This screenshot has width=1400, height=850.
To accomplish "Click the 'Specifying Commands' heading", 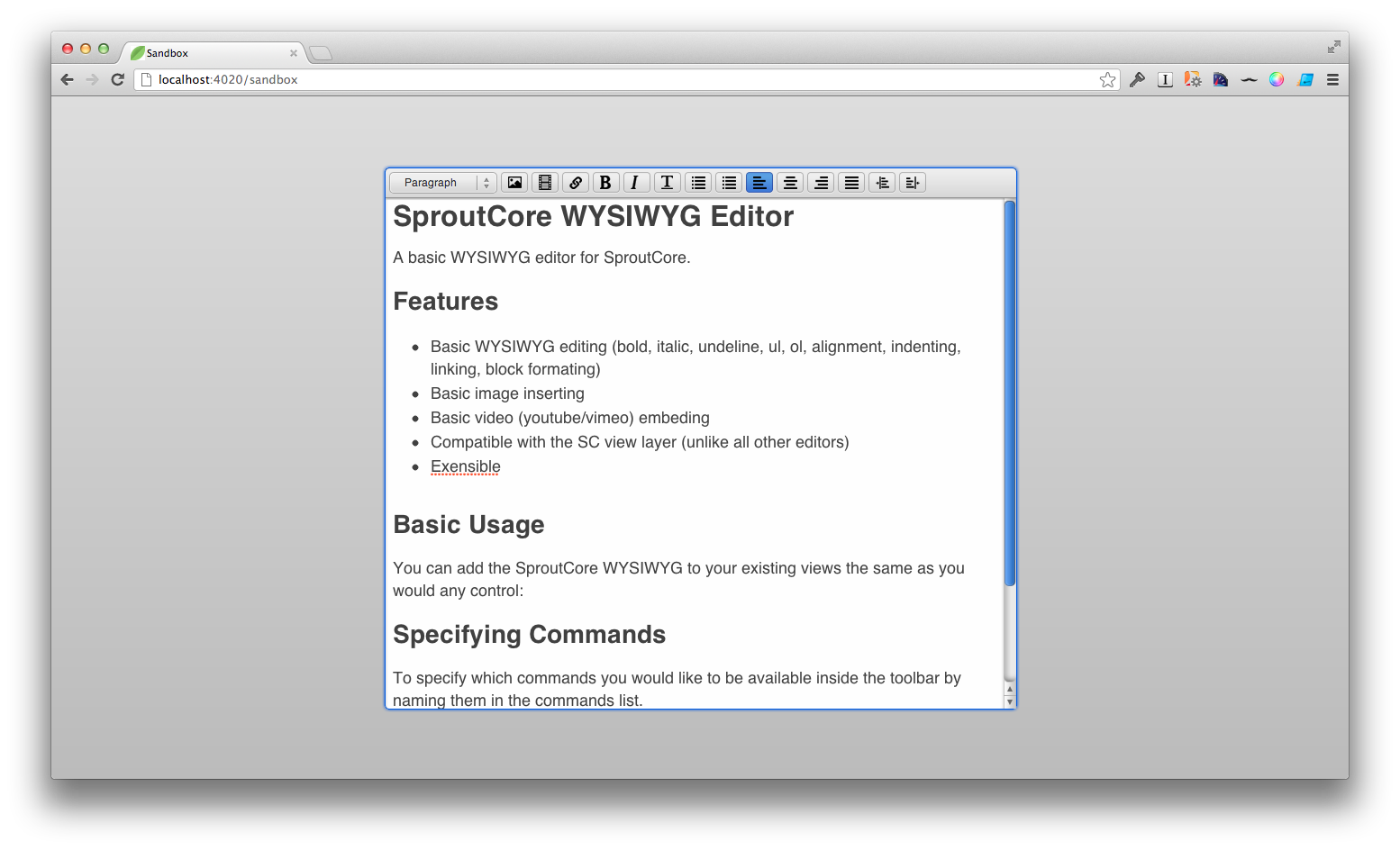I will 530,635.
